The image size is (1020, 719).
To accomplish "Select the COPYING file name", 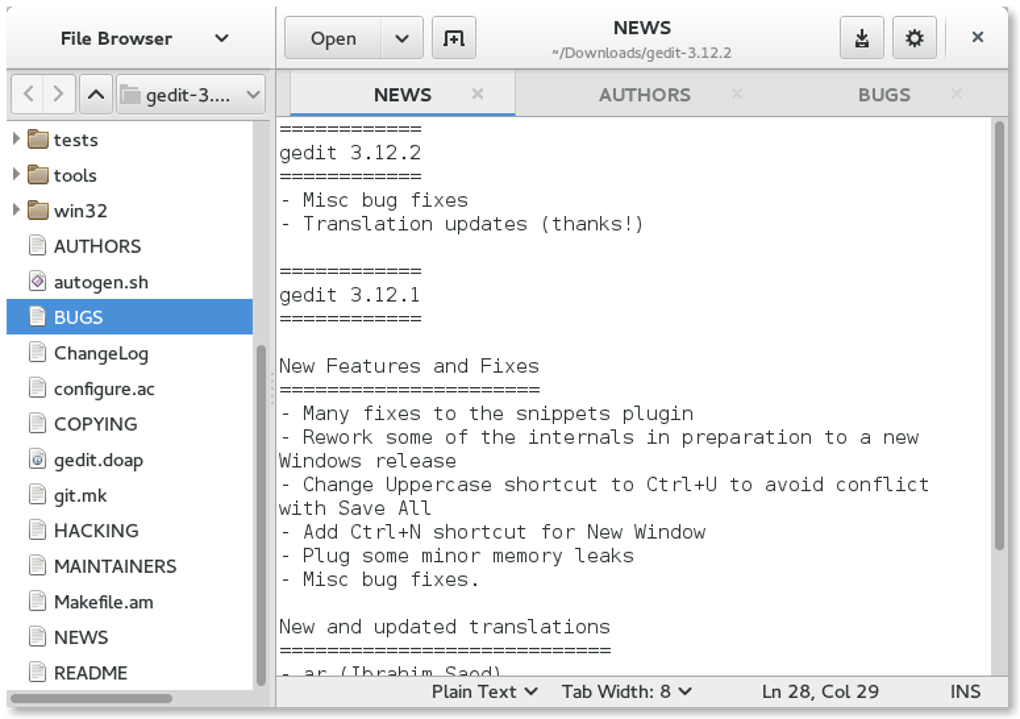I will pyautogui.click(x=96, y=424).
